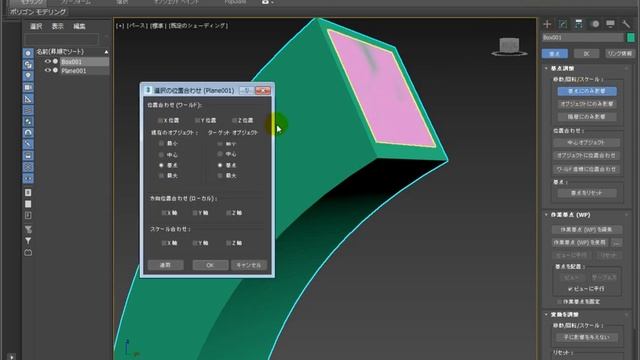640x360 pixels.
Task: Enable Z位置 checkbox in Align dialog
Action: [x=234, y=120]
